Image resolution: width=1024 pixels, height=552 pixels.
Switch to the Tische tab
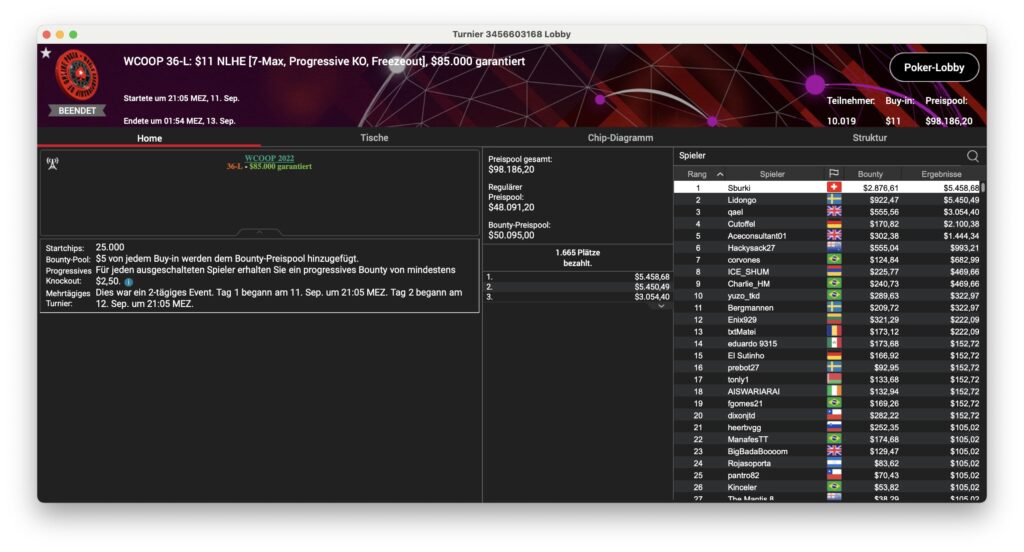(374, 138)
